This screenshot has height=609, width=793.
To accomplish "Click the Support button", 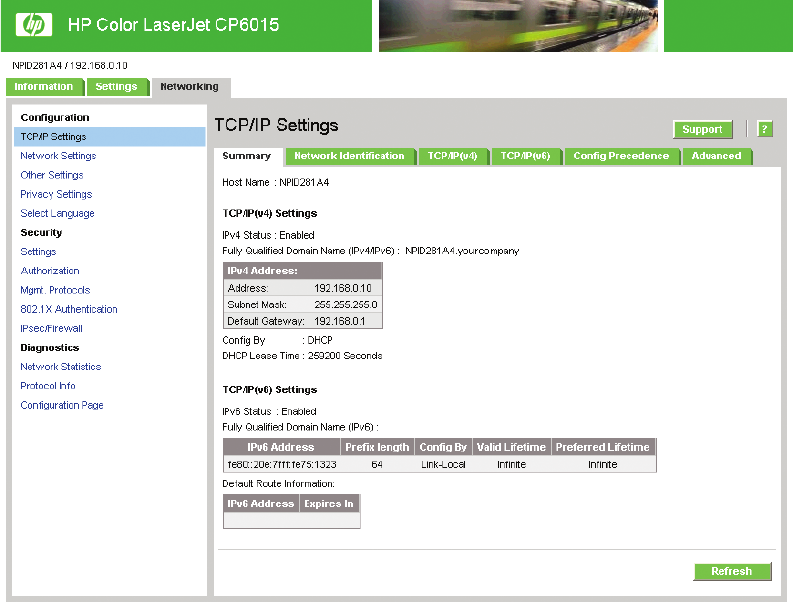I will point(702,129).
